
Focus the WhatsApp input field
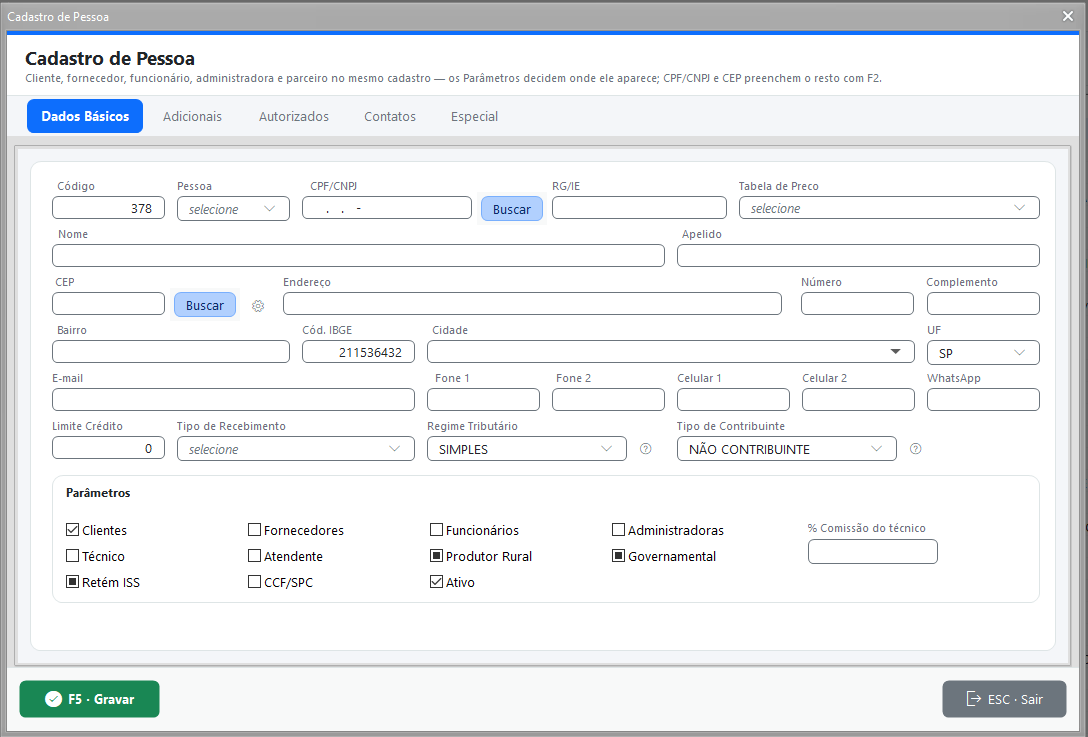983,400
